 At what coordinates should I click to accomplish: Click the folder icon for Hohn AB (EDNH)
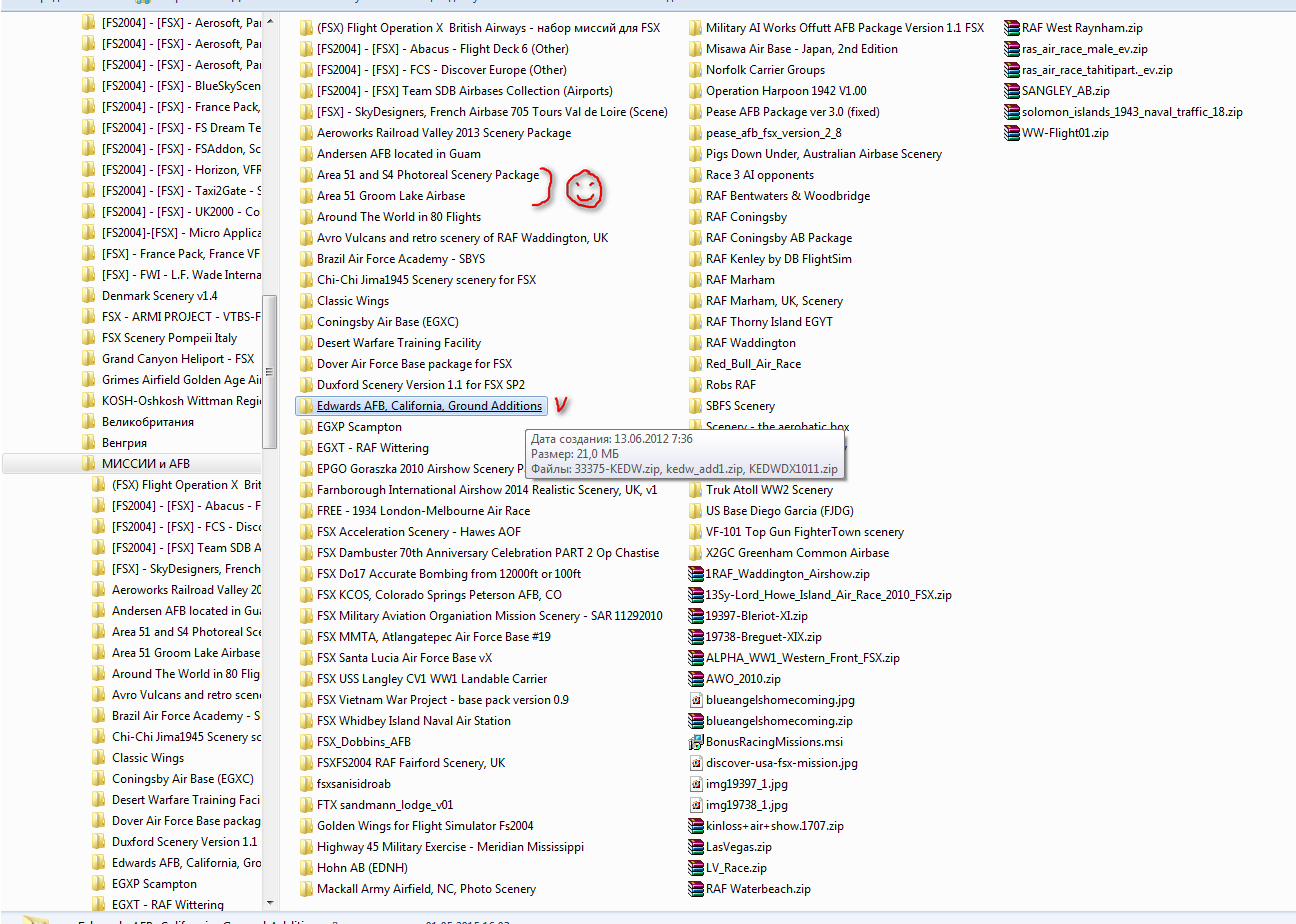click(x=307, y=868)
